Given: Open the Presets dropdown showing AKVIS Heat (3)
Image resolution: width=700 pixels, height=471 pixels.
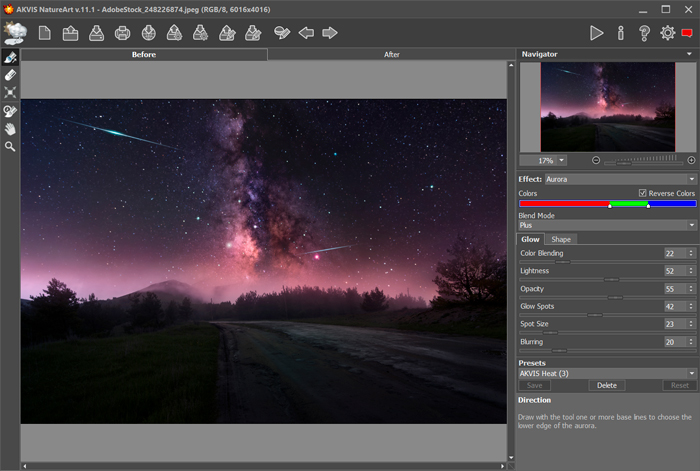Looking at the screenshot, I should click(x=607, y=374).
